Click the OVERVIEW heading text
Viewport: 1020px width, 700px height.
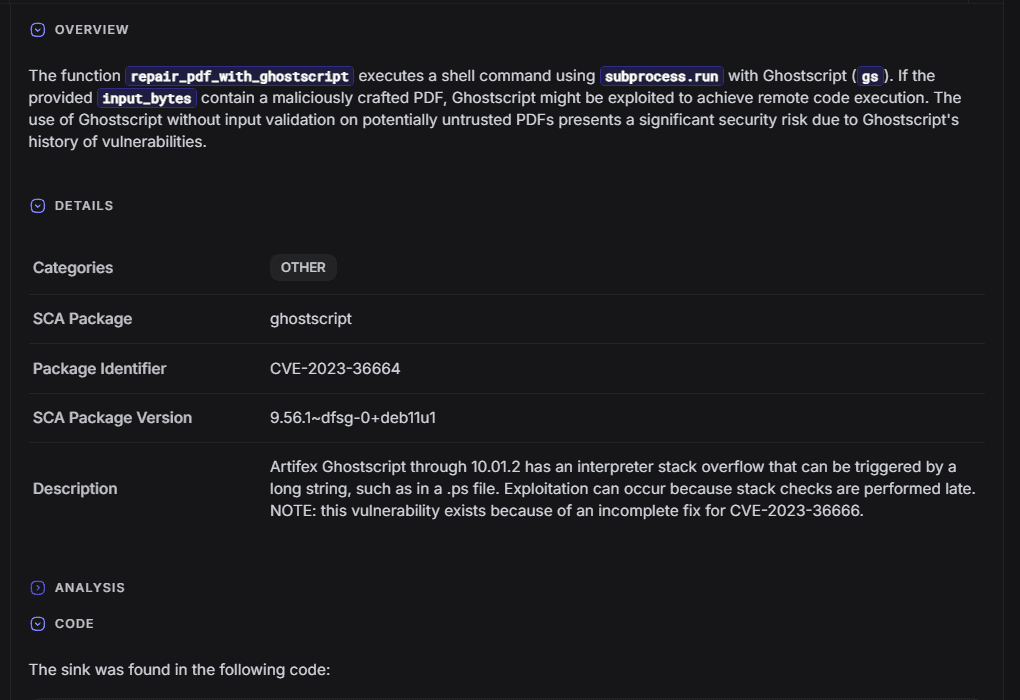(91, 30)
